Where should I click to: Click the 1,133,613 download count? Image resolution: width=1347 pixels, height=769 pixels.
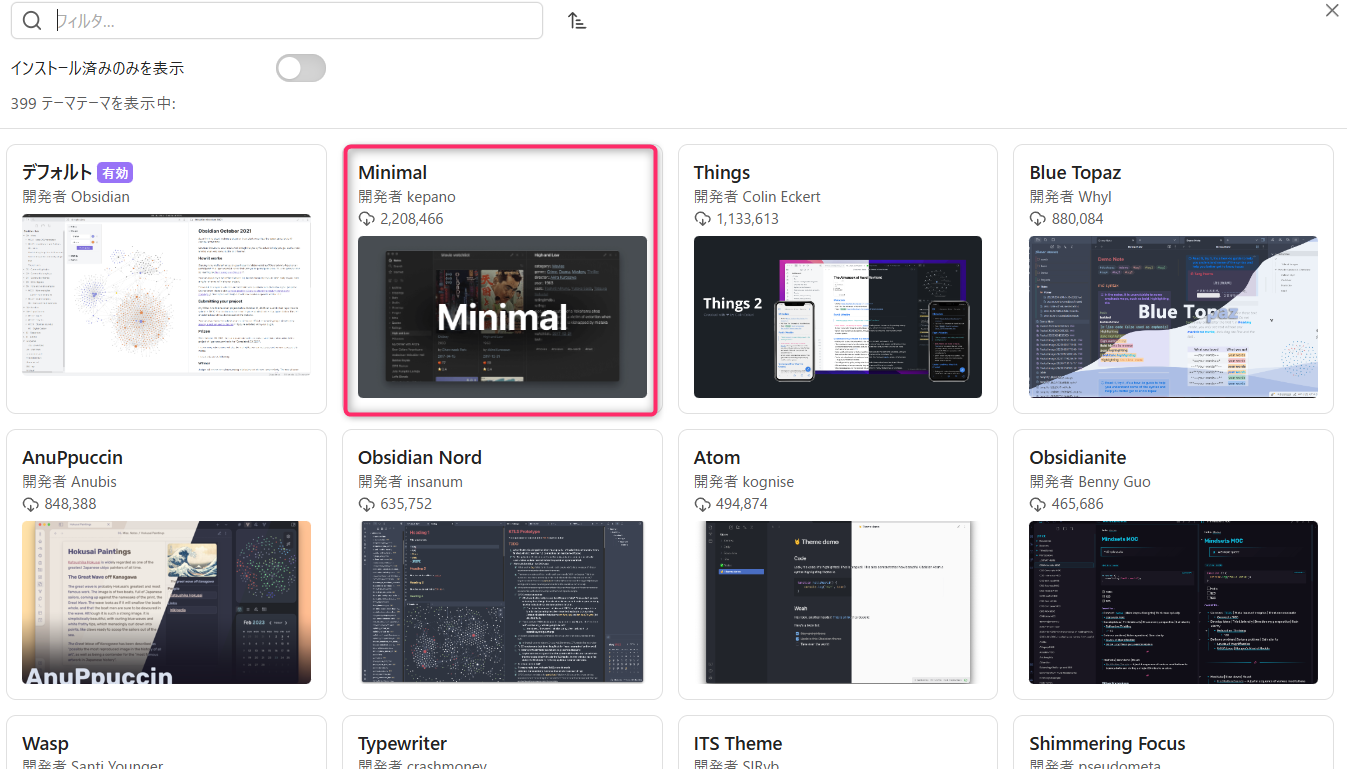[747, 219]
